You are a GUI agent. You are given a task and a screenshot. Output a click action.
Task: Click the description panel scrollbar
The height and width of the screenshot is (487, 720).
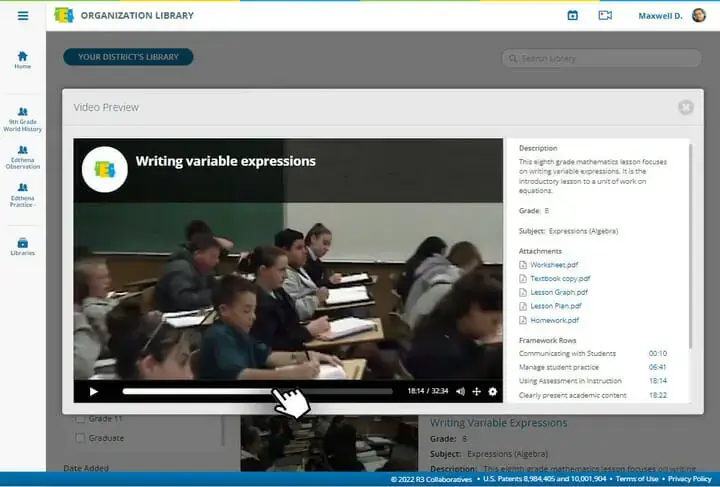690,246
